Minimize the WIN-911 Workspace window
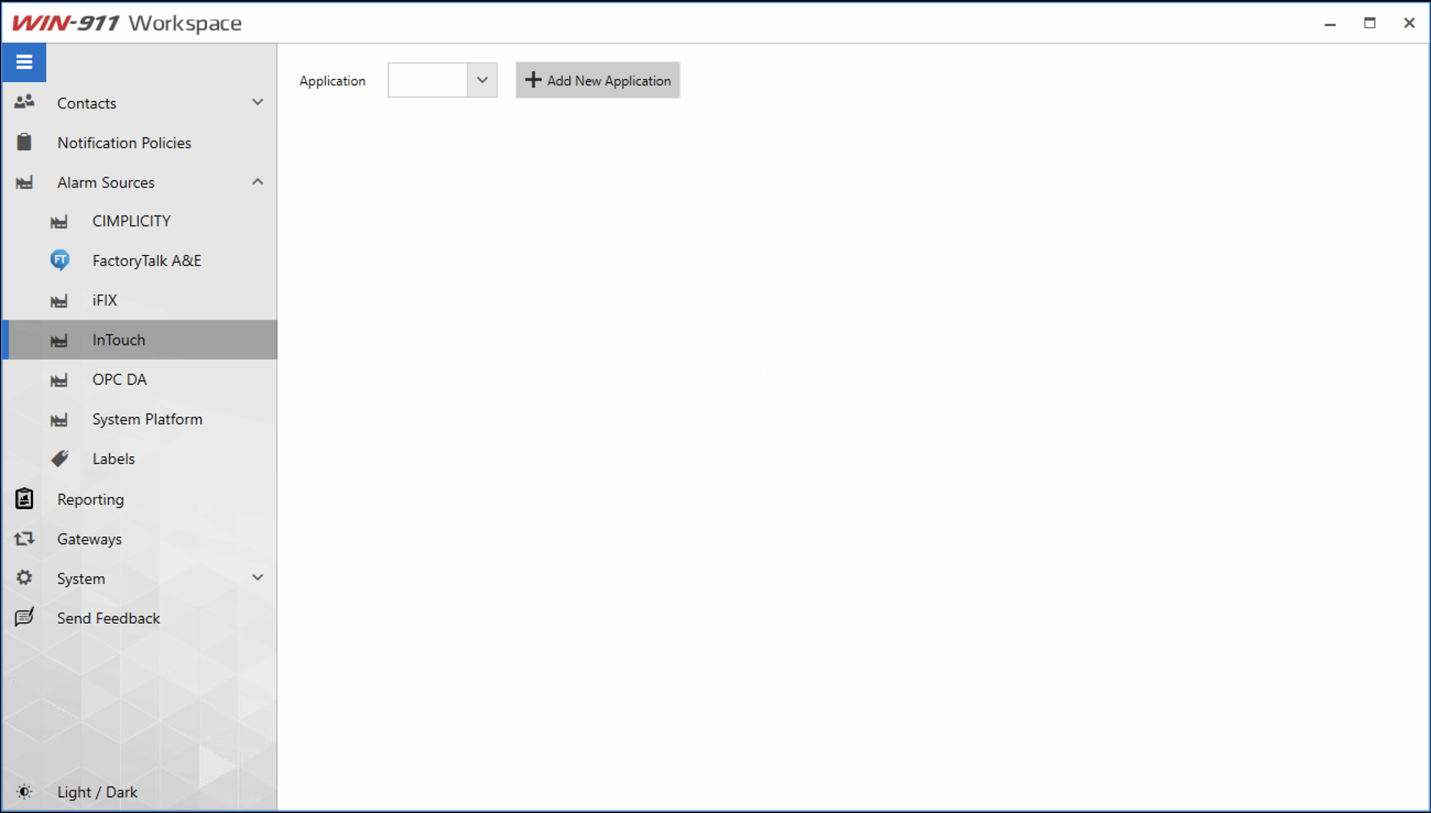This screenshot has width=1431, height=813. [x=1330, y=23]
